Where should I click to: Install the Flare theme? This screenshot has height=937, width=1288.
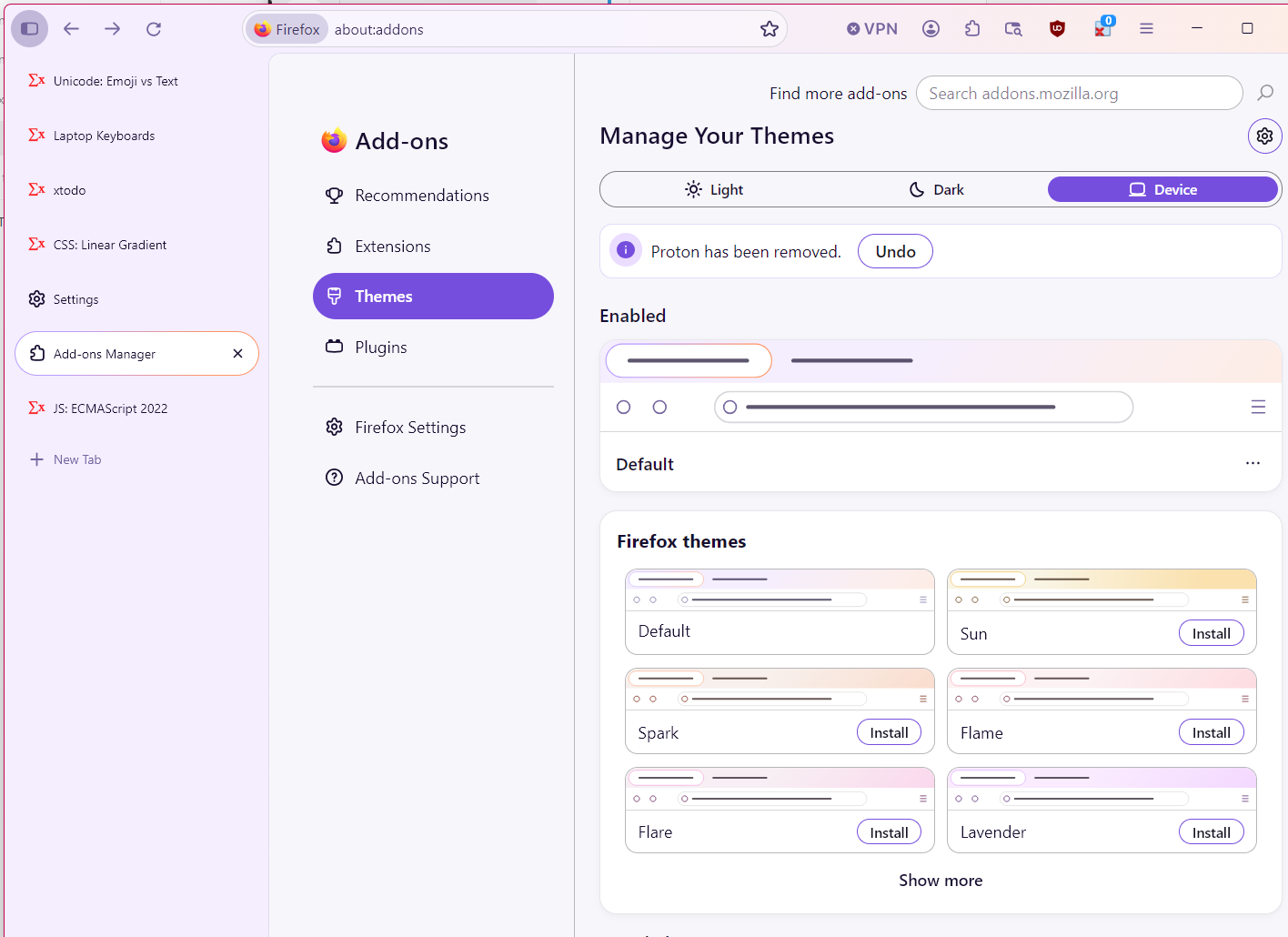point(889,832)
